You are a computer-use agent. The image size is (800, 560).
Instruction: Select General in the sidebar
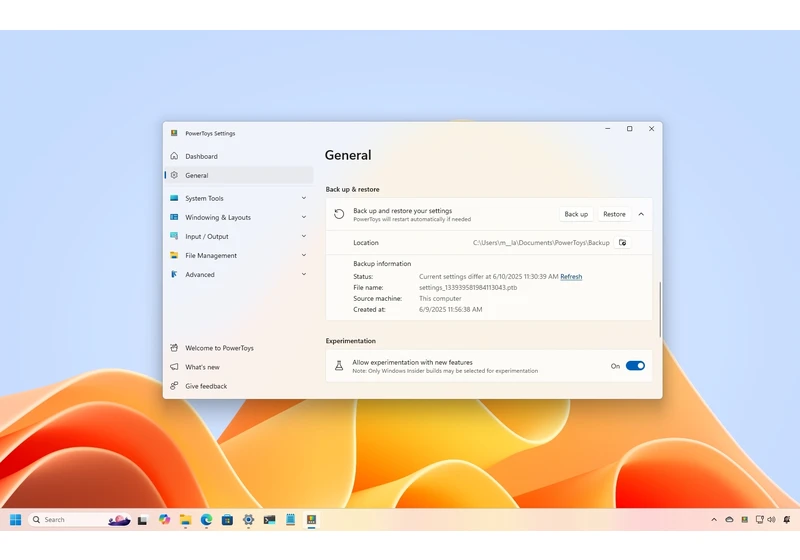(x=239, y=175)
